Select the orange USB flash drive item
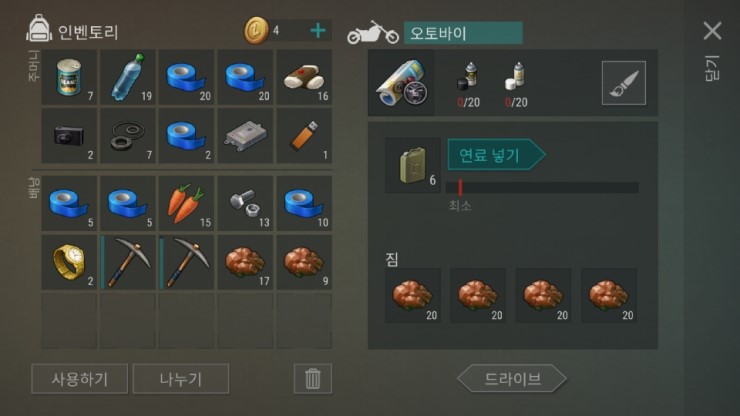The width and height of the screenshot is (740, 416). (x=304, y=136)
